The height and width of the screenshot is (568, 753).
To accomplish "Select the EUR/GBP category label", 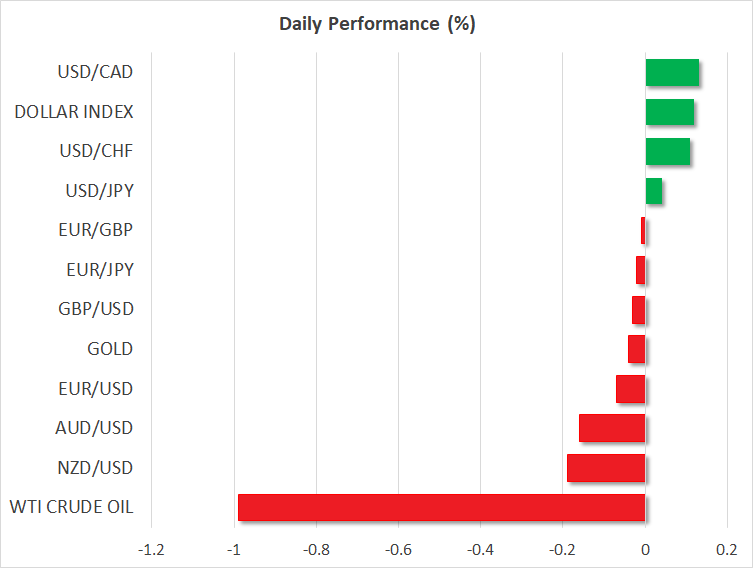I will tap(95, 230).
